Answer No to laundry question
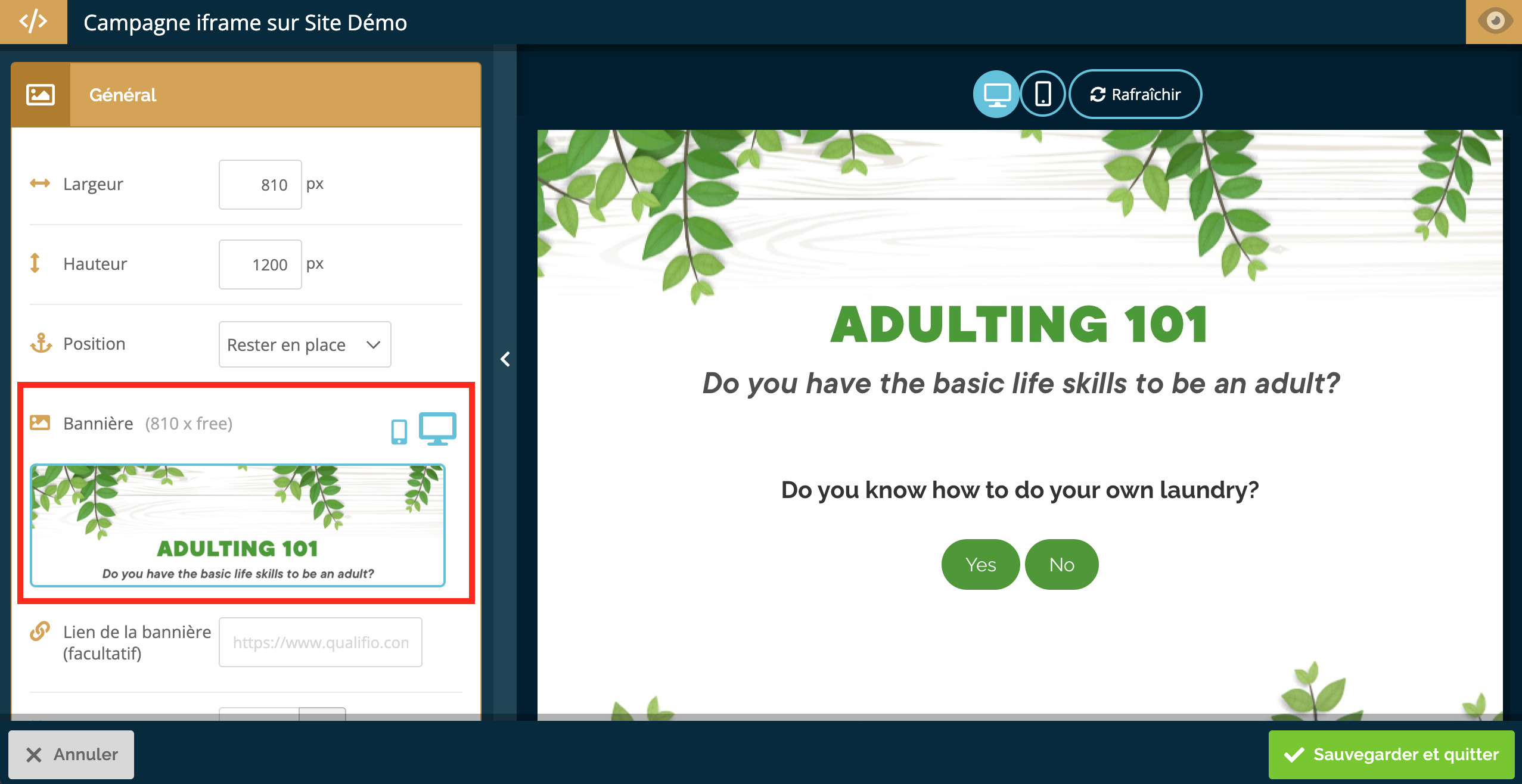The image size is (1522, 784). tap(1062, 564)
